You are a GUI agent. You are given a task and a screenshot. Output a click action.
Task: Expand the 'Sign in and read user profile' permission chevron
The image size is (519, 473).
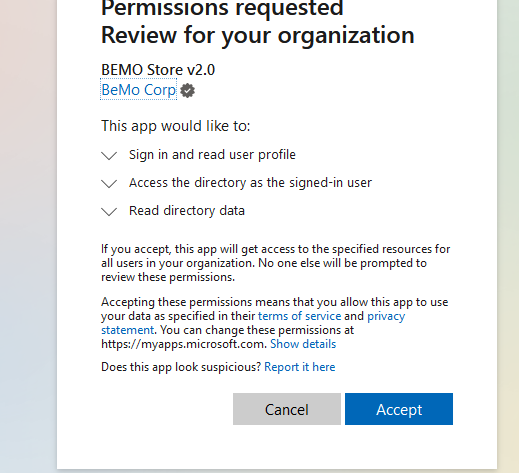(x=109, y=156)
